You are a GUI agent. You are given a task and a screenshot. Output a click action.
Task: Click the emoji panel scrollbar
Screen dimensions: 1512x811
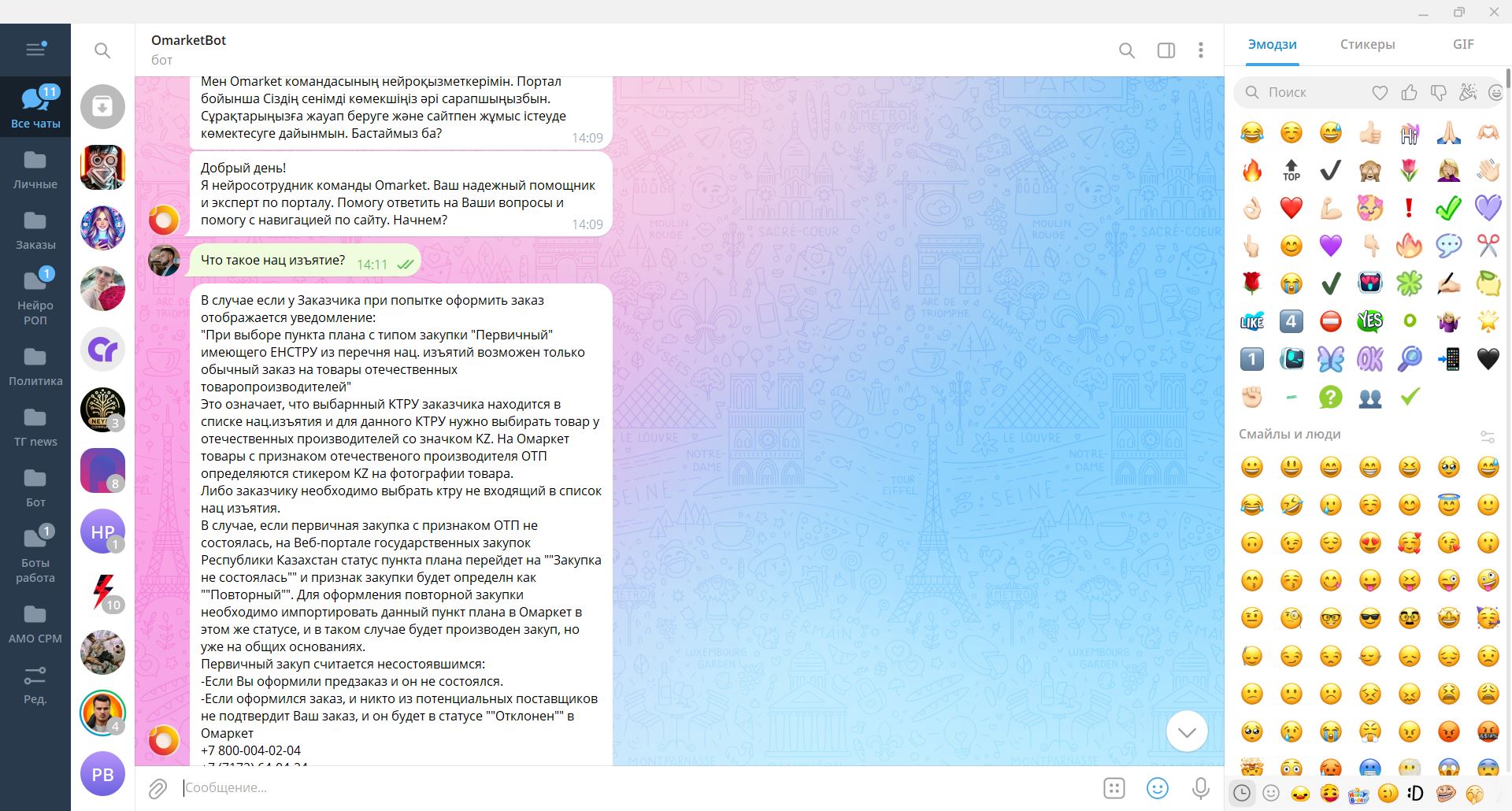point(1508,79)
